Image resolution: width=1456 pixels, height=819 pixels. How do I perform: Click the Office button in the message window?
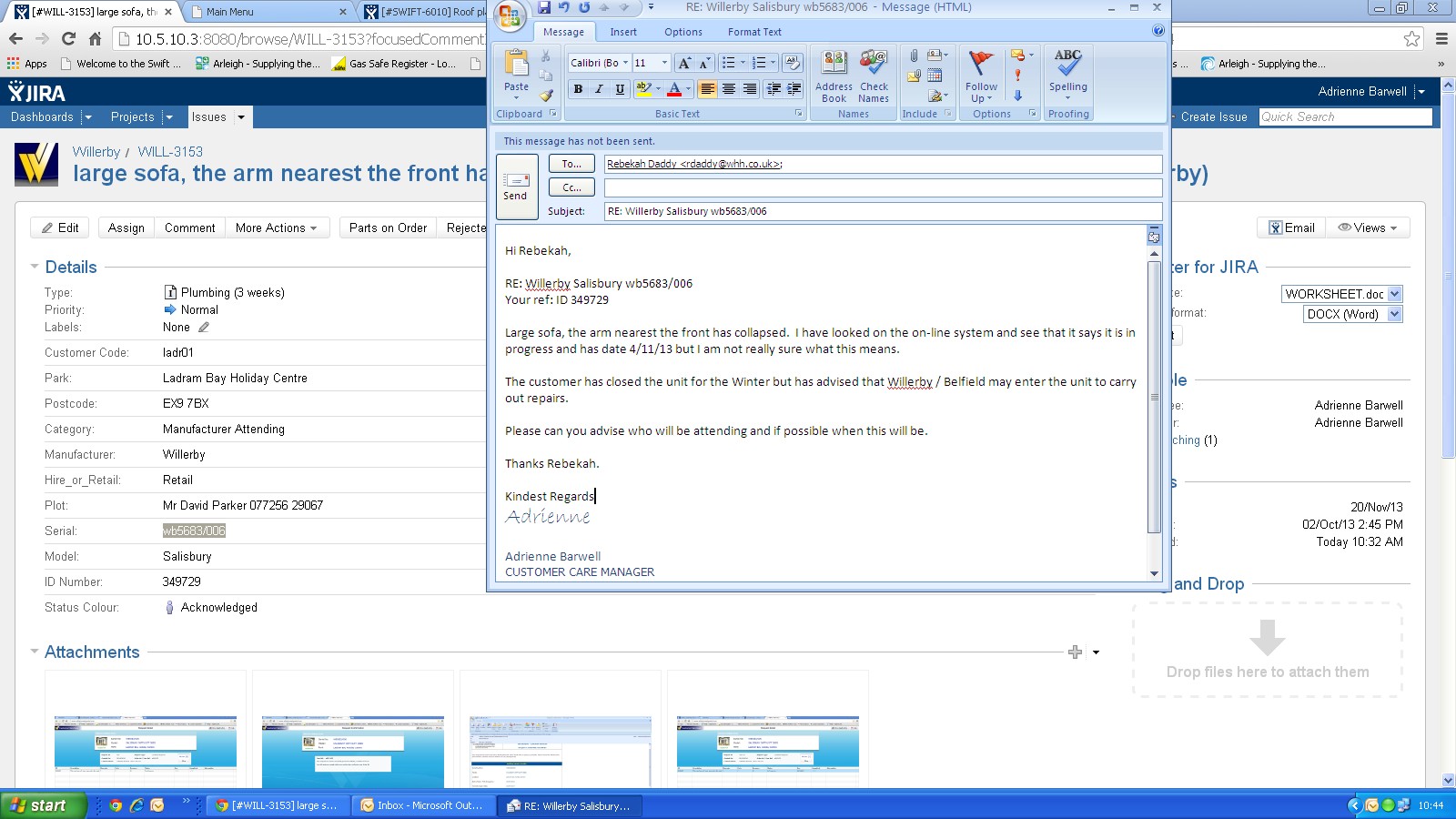510,15
